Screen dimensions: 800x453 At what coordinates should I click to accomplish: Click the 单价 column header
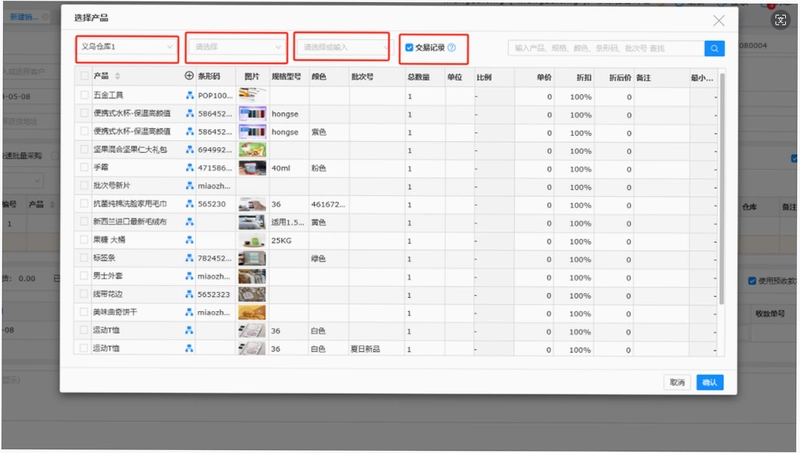coord(544,78)
